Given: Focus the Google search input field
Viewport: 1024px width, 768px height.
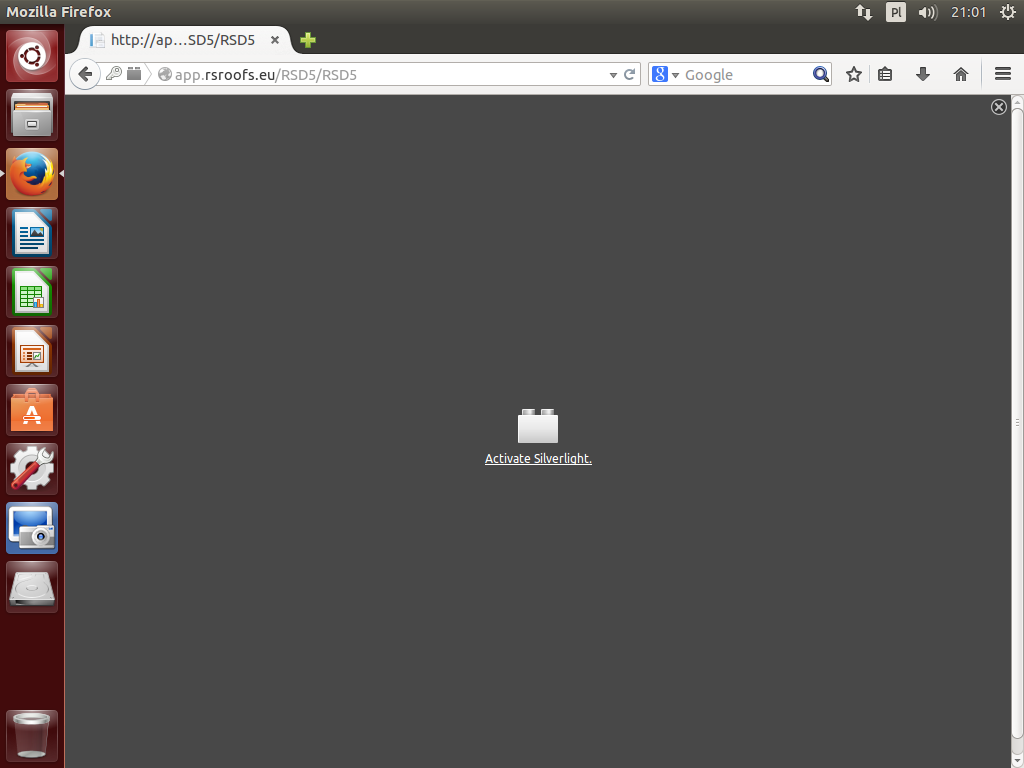Looking at the screenshot, I should point(745,75).
